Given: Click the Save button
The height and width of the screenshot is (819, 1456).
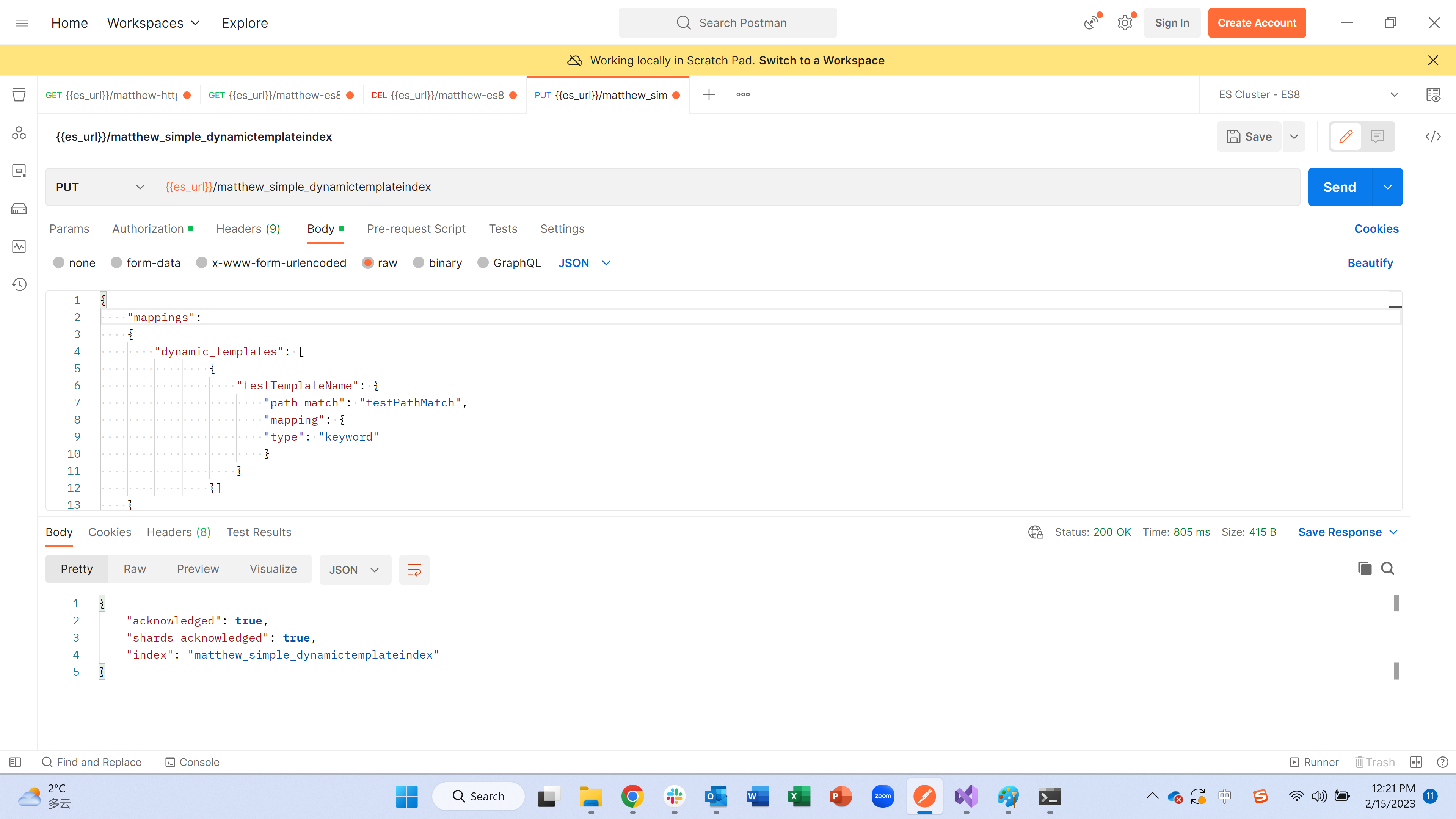Looking at the screenshot, I should click(x=1249, y=136).
